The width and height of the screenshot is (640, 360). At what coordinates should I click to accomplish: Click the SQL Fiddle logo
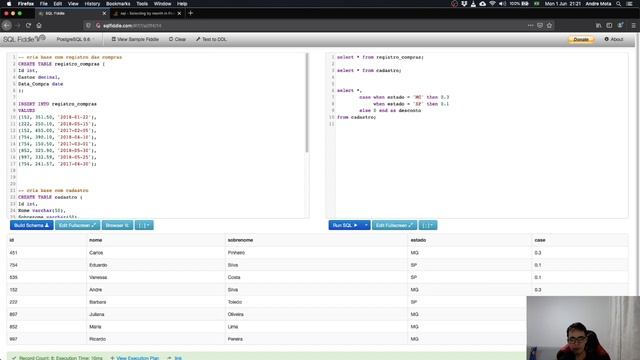[24, 39]
